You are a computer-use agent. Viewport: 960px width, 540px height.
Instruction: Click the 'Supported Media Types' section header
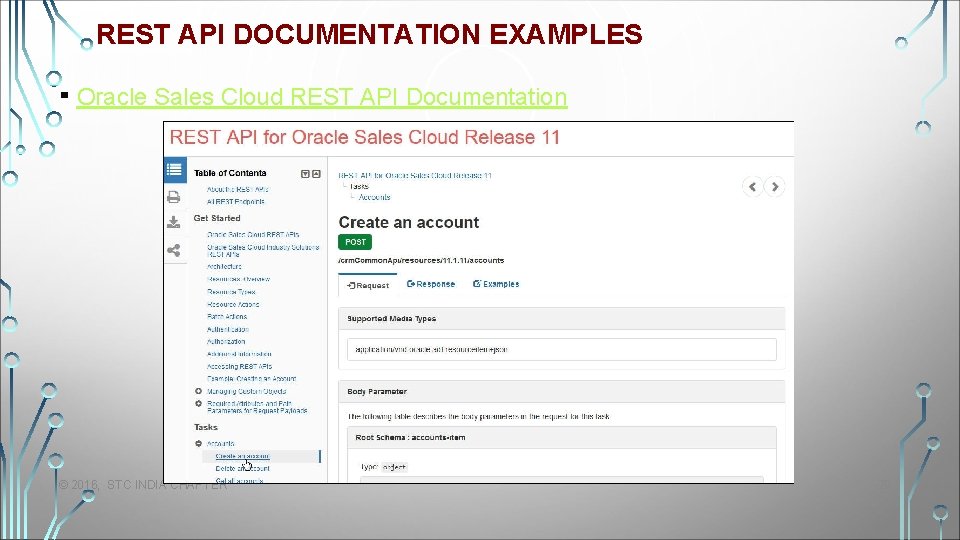(x=561, y=318)
